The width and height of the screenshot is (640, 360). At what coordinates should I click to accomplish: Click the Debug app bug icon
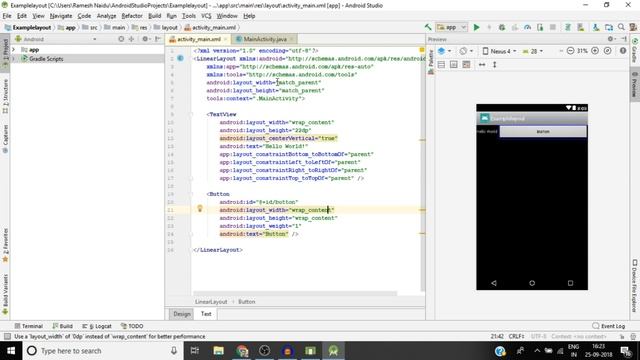(x=502, y=27)
